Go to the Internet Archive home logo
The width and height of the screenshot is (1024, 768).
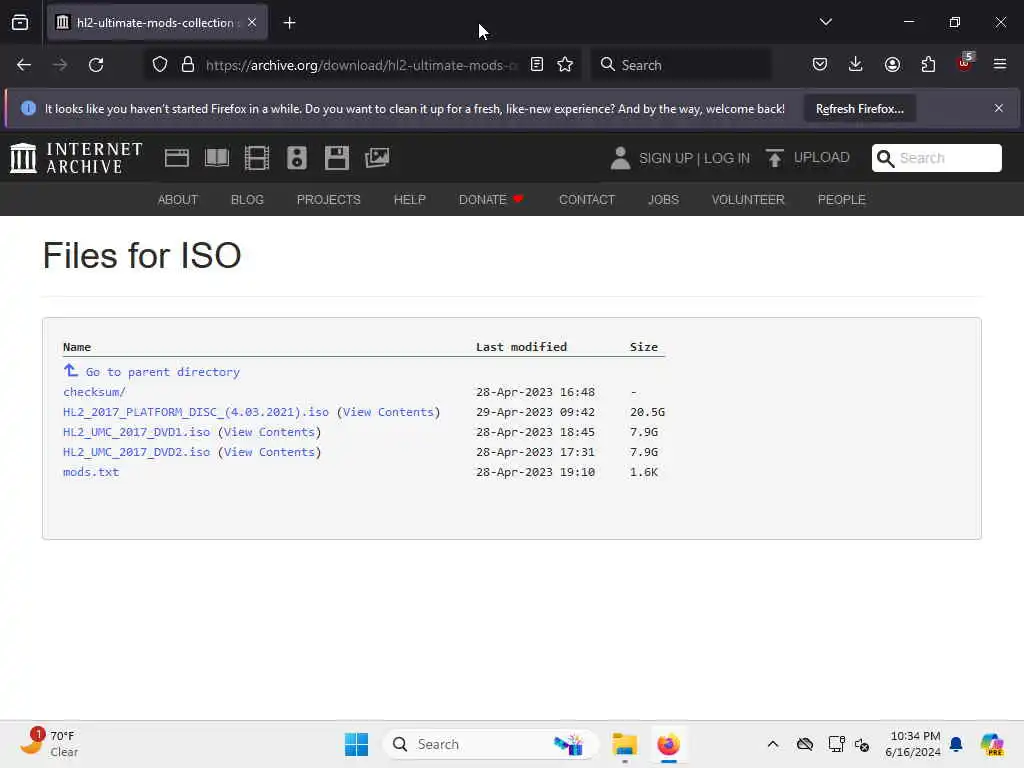pos(76,158)
